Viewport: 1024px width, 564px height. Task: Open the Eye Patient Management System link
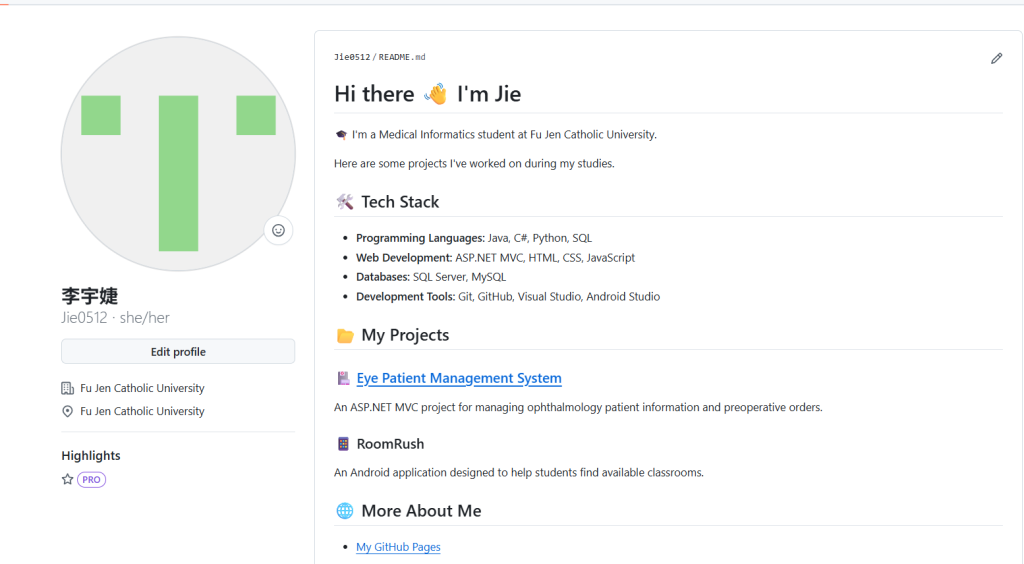click(x=459, y=379)
